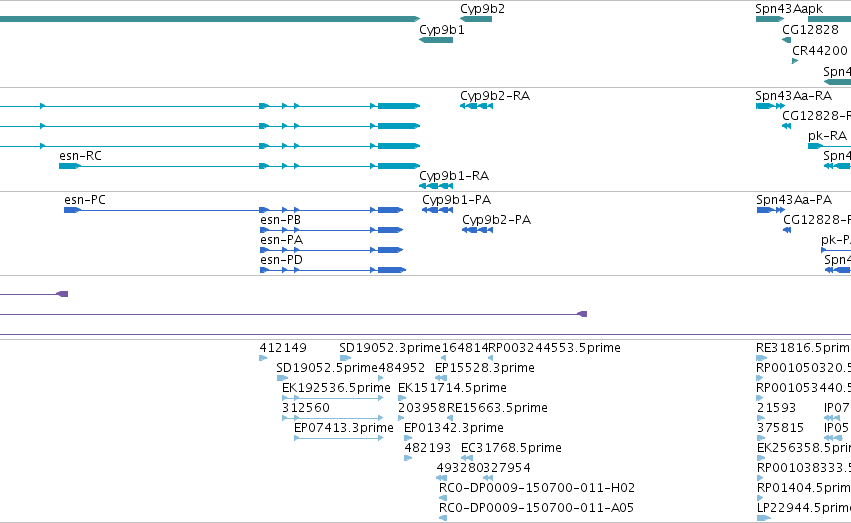Select the 412149 EST label
This screenshot has width=851, height=523.
[283, 348]
